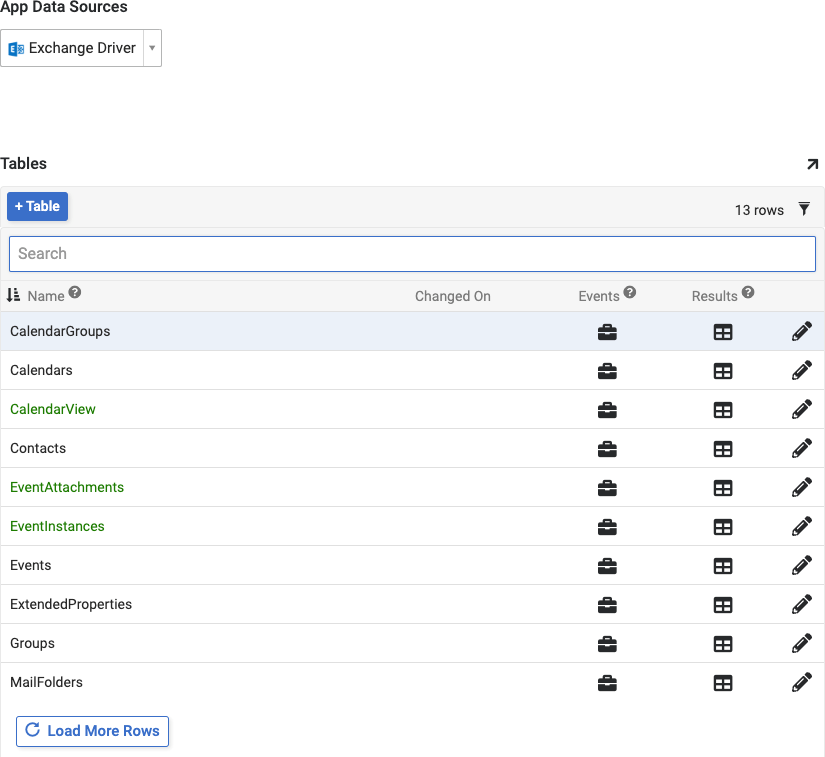This screenshot has height=757, width=825.
Task: Show help tooltip next to Name header
Action: pos(75,294)
